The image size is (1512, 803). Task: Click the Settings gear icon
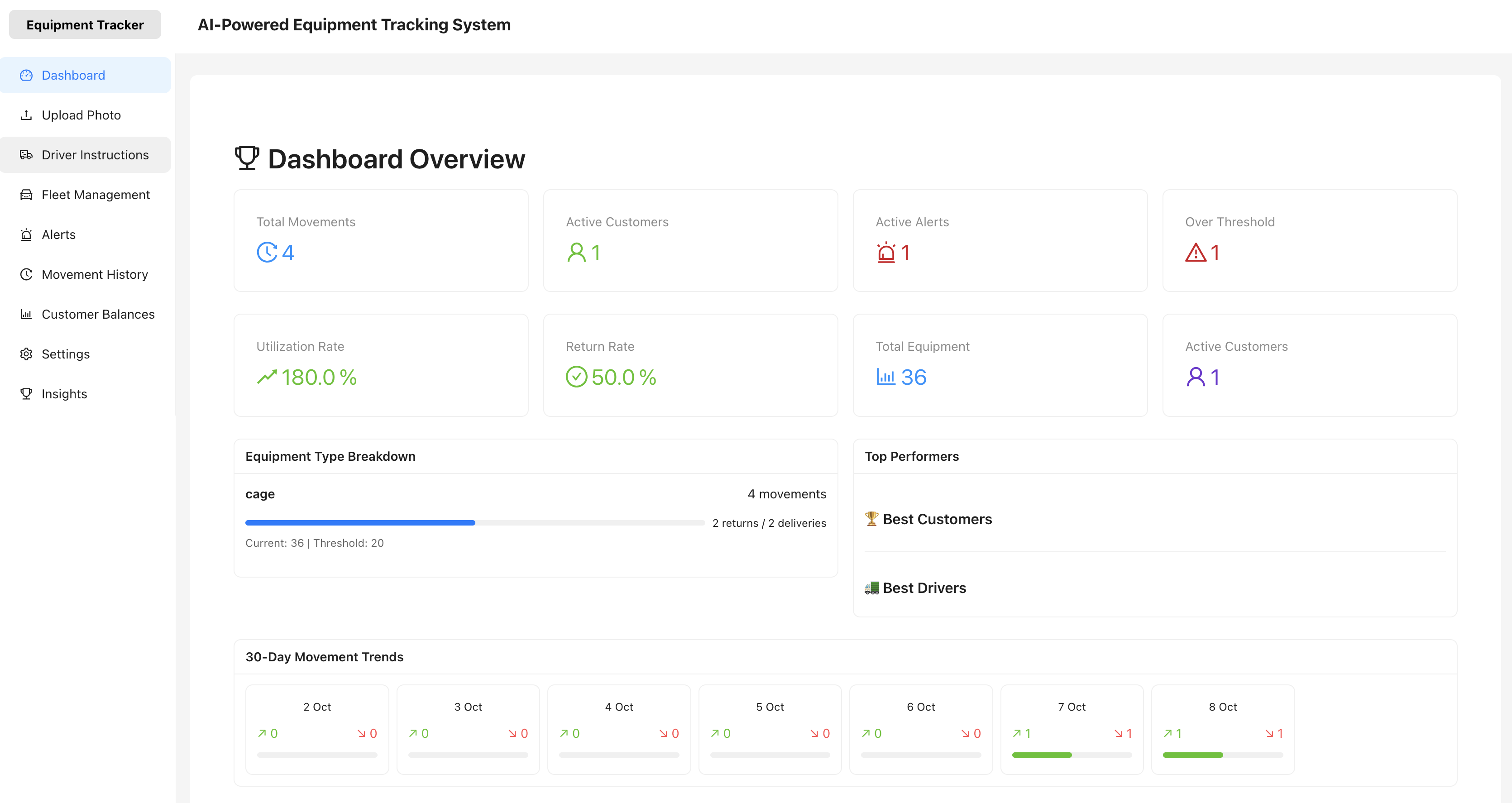coord(26,354)
